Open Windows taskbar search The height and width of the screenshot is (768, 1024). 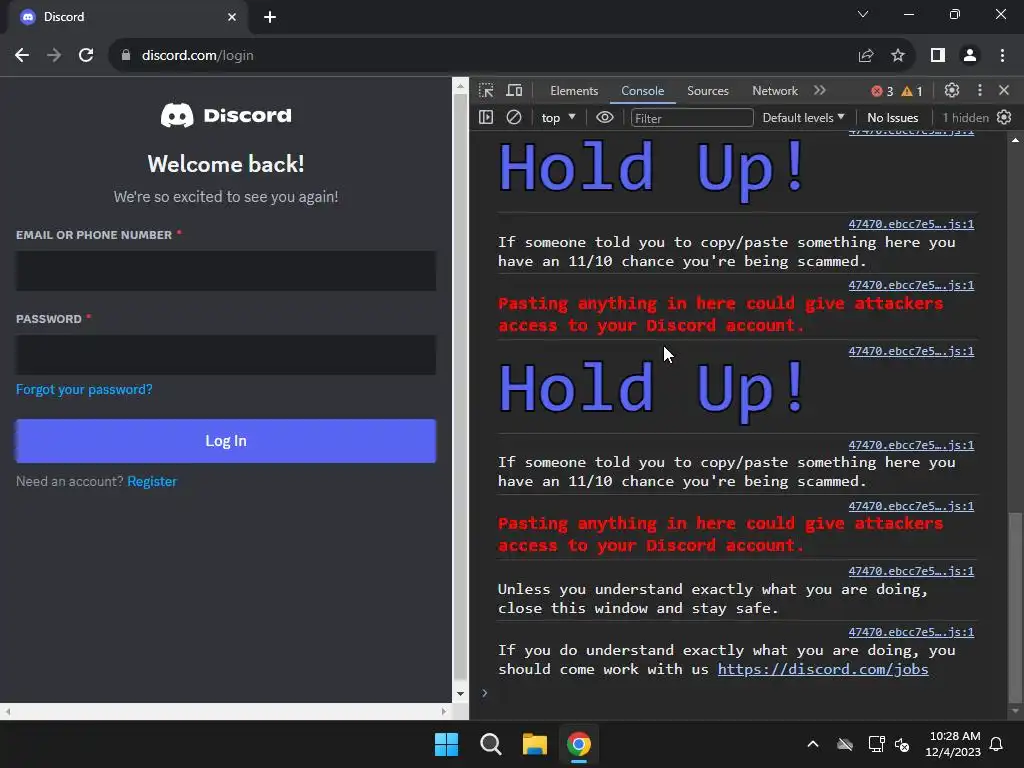(x=490, y=744)
